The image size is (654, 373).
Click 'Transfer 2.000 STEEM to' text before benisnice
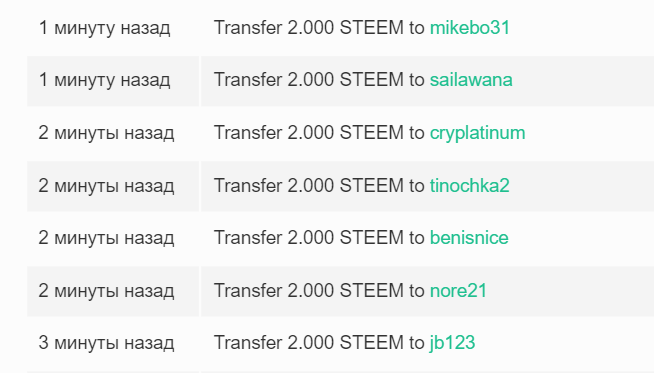319,238
